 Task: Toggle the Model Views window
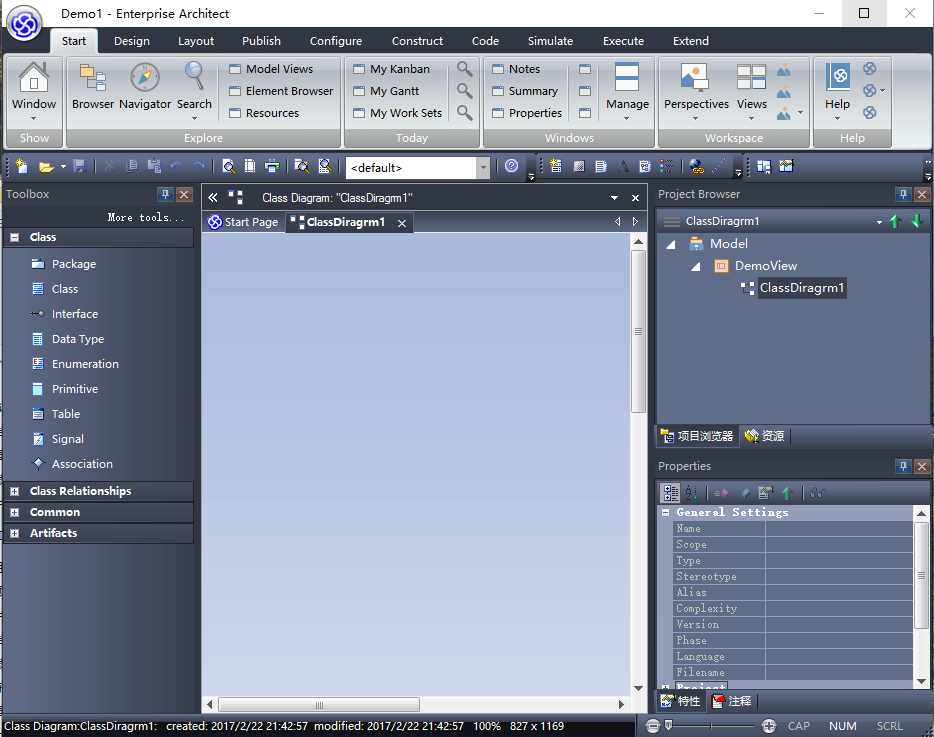(x=272, y=69)
